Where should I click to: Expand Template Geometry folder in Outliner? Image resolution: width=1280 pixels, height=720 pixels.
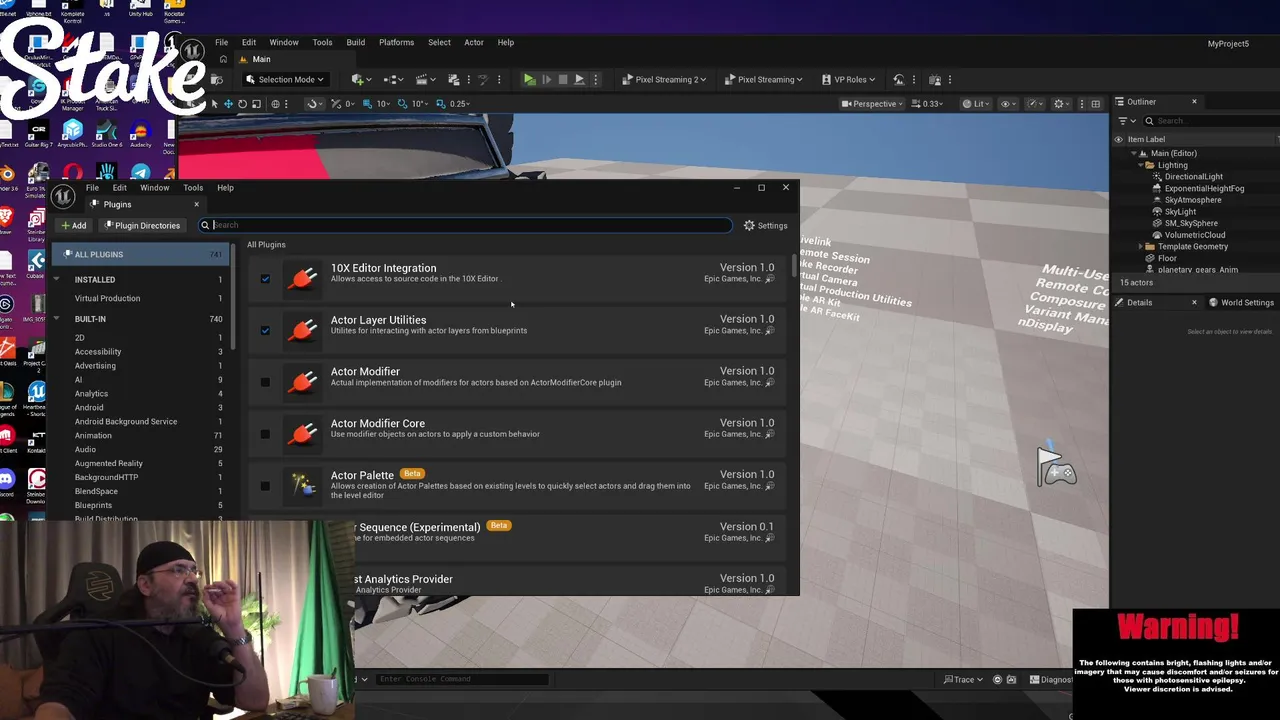pyautogui.click(x=1141, y=247)
